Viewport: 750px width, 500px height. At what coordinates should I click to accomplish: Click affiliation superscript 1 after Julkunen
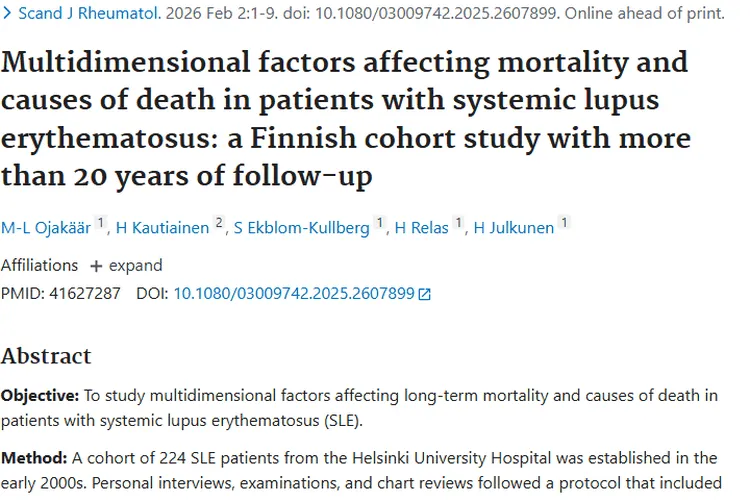[x=565, y=222]
